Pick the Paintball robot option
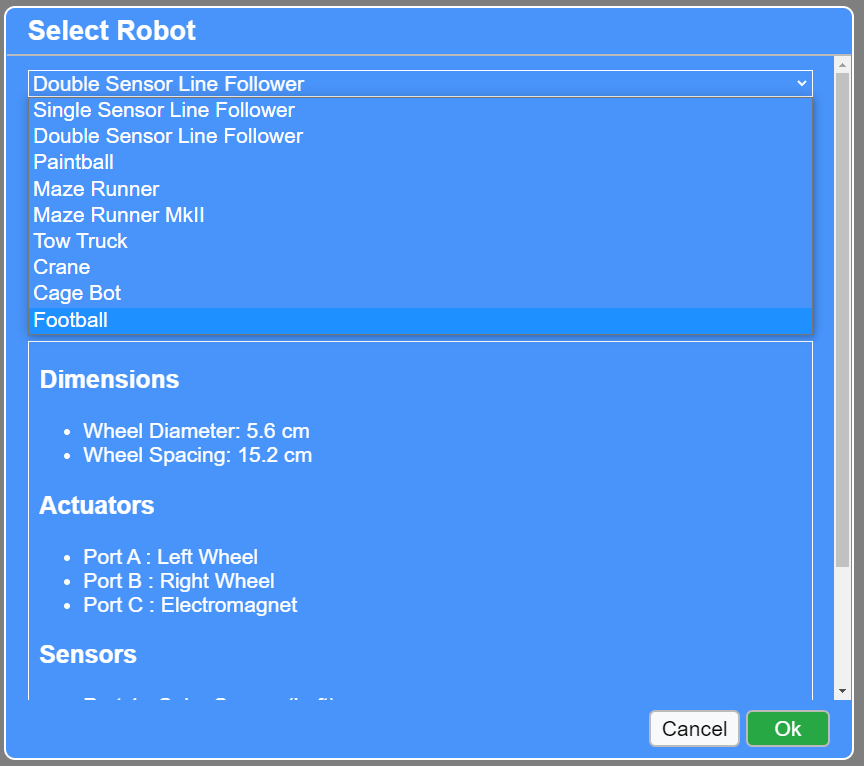864x766 pixels. click(x=74, y=162)
